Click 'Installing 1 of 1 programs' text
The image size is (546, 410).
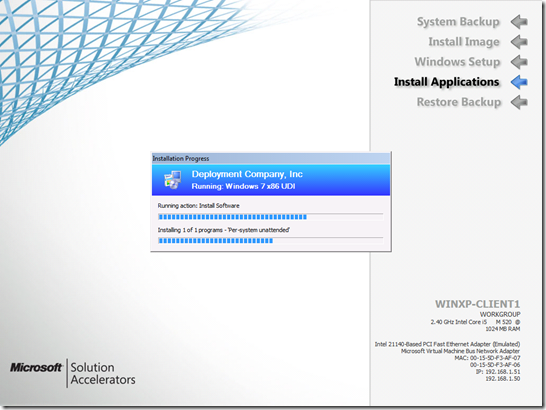(x=224, y=230)
